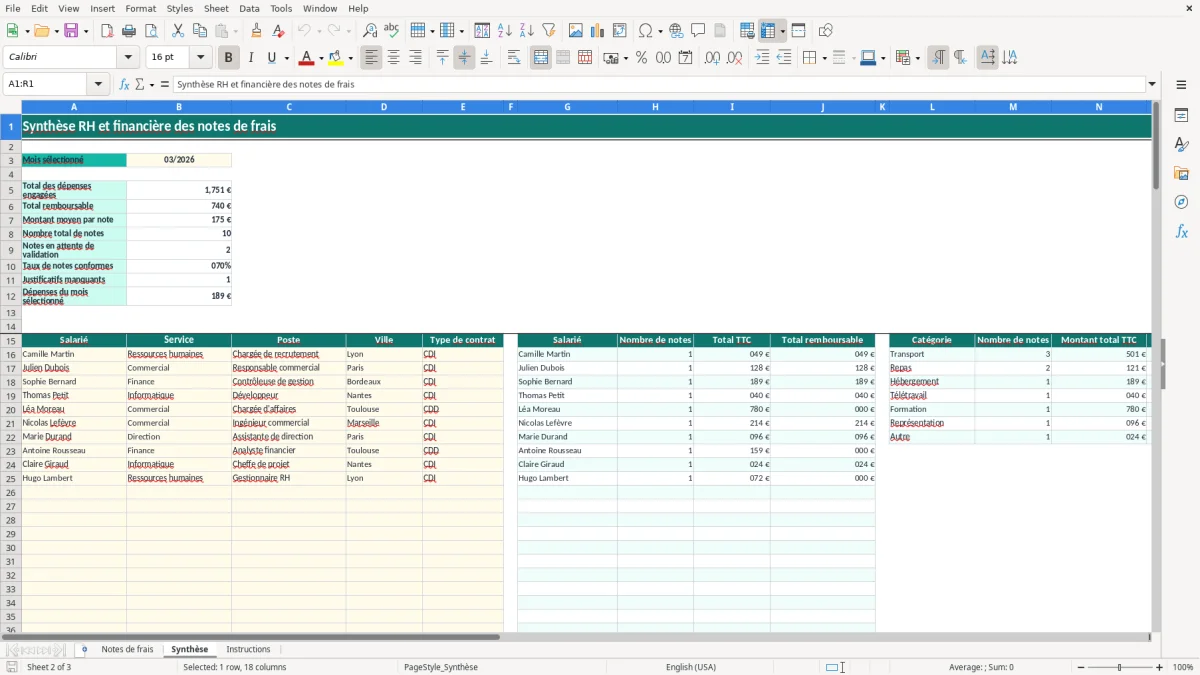This screenshot has height=675, width=1200.
Task: Click the Export as PDF icon
Action: (x=107, y=31)
